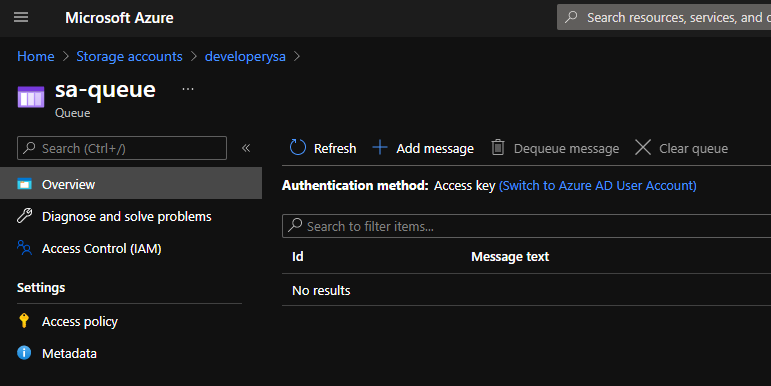Sort by the Message text column header

pyautogui.click(x=510, y=257)
